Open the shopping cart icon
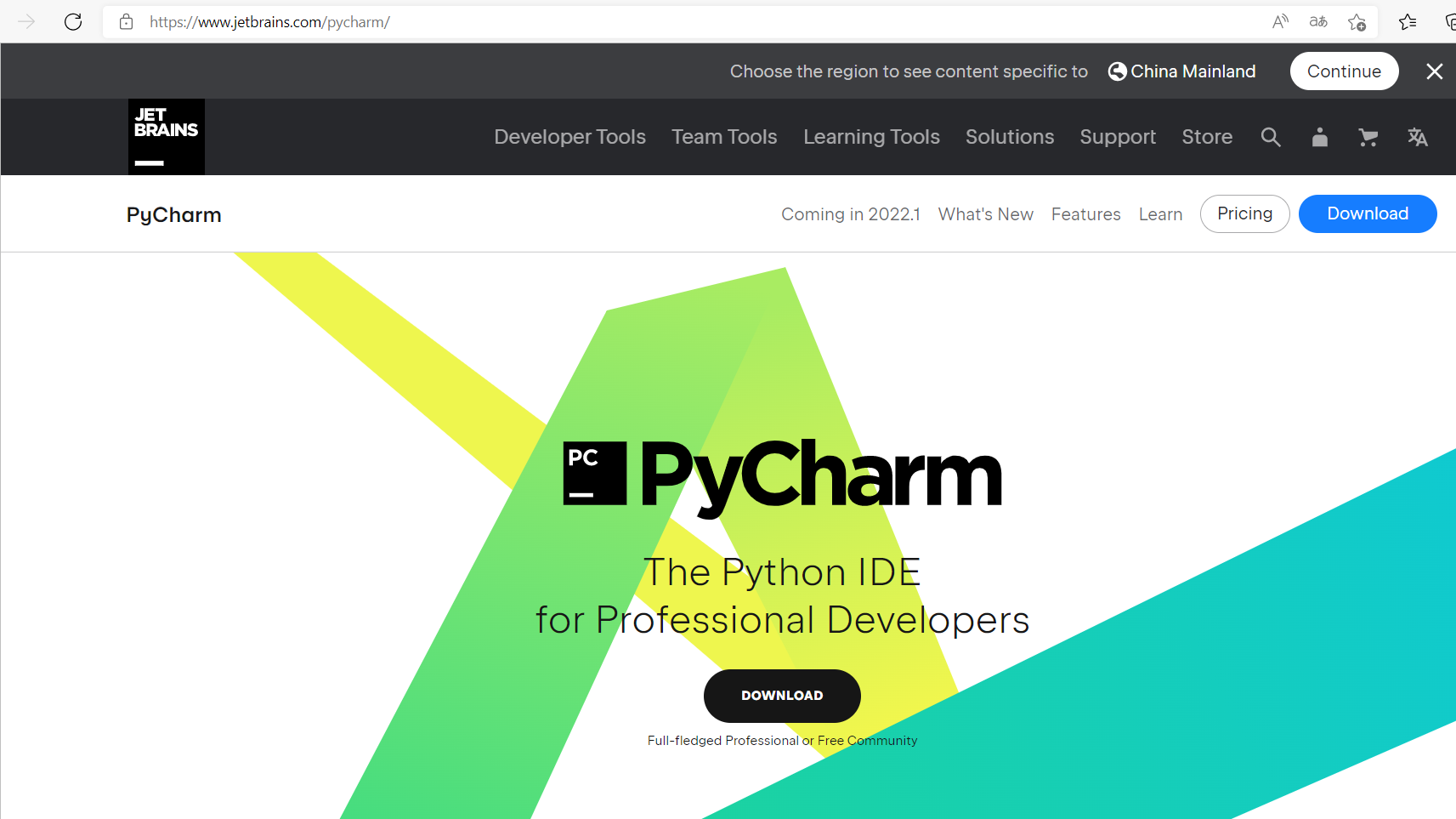 (x=1368, y=137)
